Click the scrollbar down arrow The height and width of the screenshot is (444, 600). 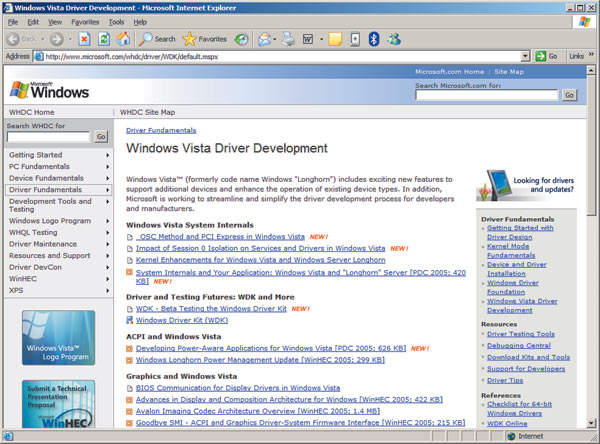click(x=591, y=423)
